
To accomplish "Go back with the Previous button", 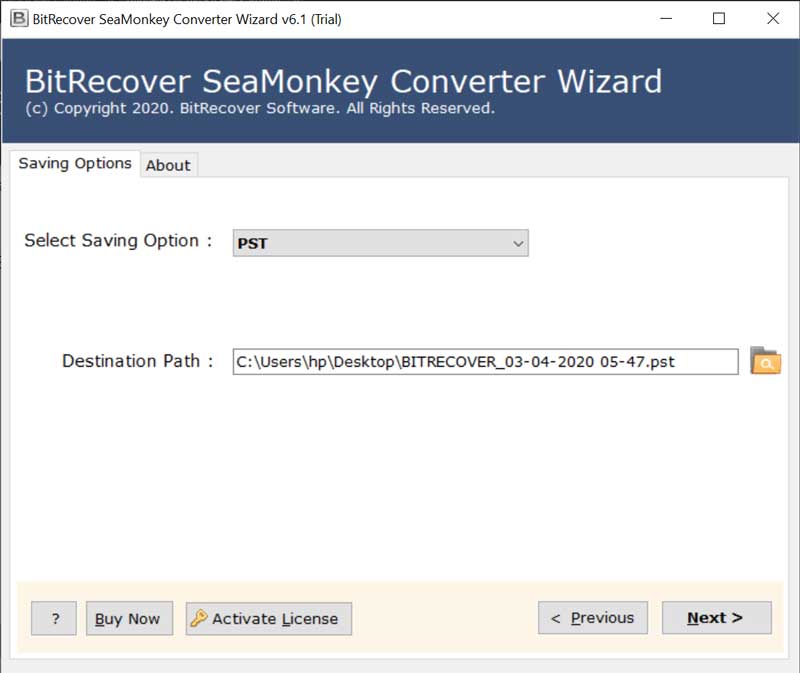I will (593, 618).
